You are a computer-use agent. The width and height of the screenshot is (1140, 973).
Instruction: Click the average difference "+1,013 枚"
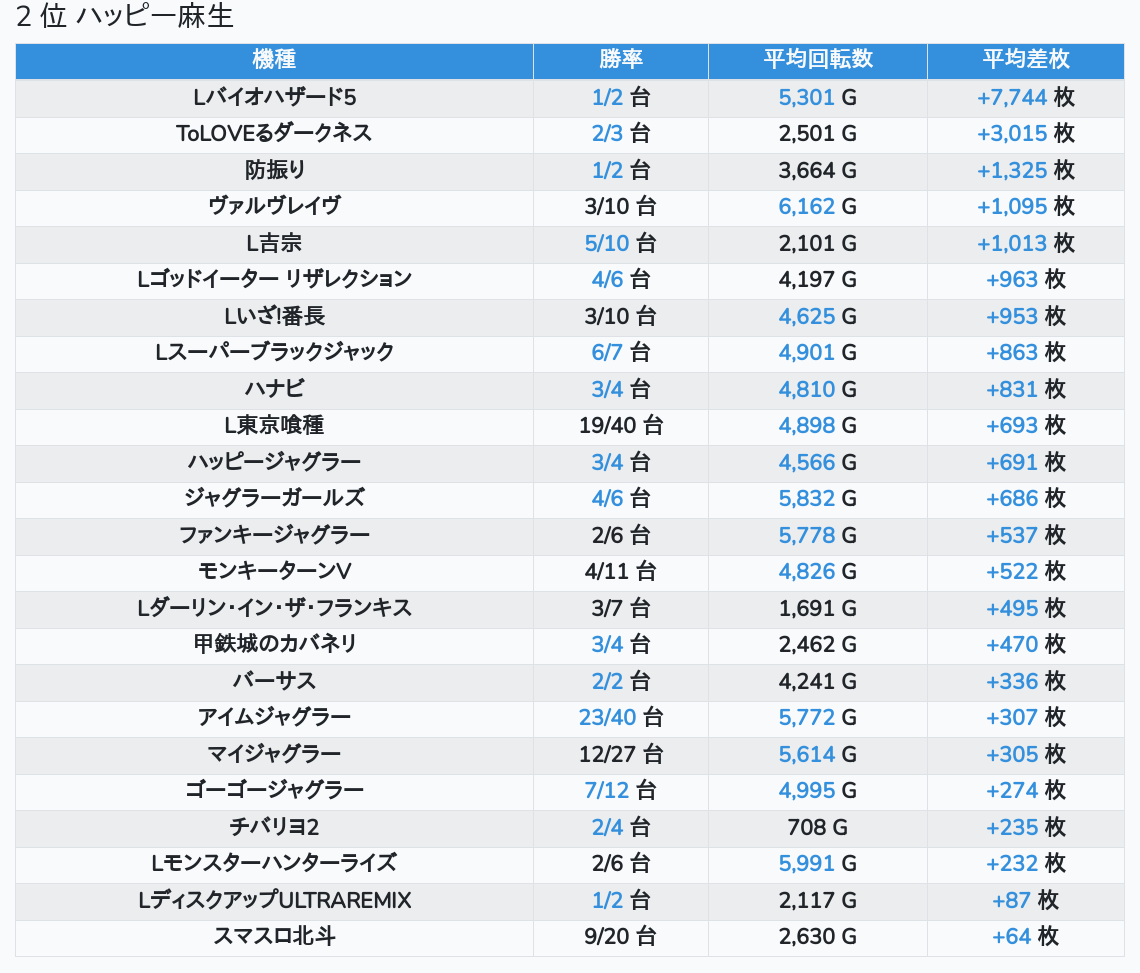point(1026,243)
